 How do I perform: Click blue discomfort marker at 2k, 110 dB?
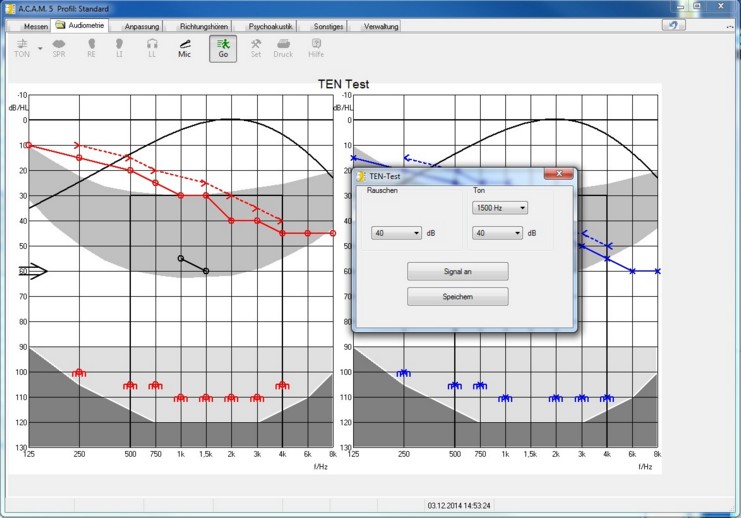[x=556, y=398]
